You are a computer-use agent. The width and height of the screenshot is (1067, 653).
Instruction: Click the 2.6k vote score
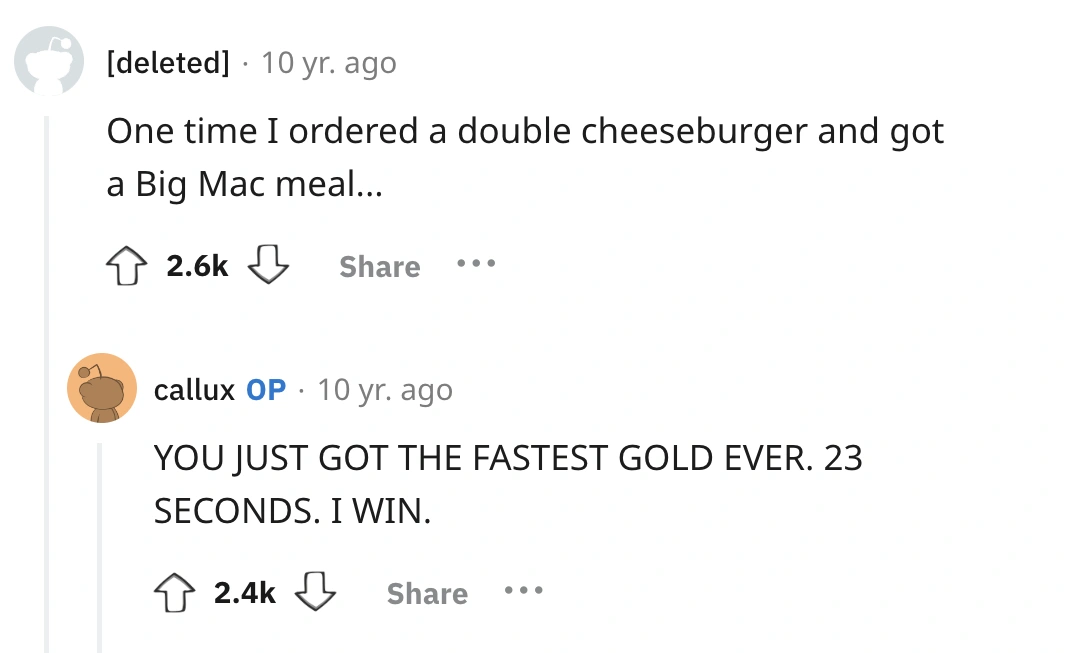[x=197, y=267]
